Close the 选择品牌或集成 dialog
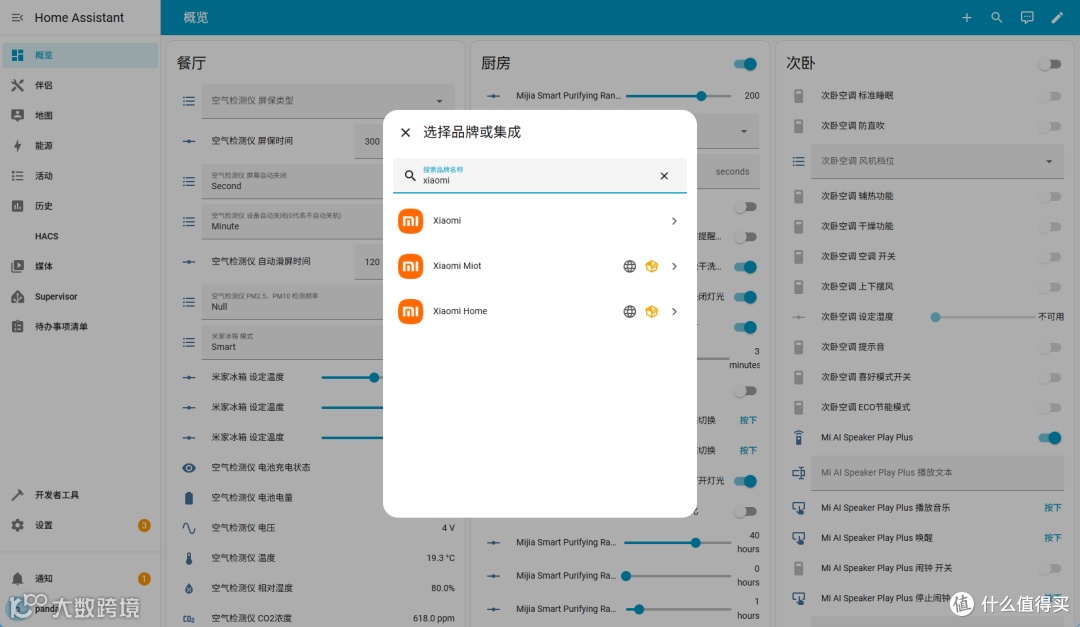The width and height of the screenshot is (1080, 627). pos(406,132)
